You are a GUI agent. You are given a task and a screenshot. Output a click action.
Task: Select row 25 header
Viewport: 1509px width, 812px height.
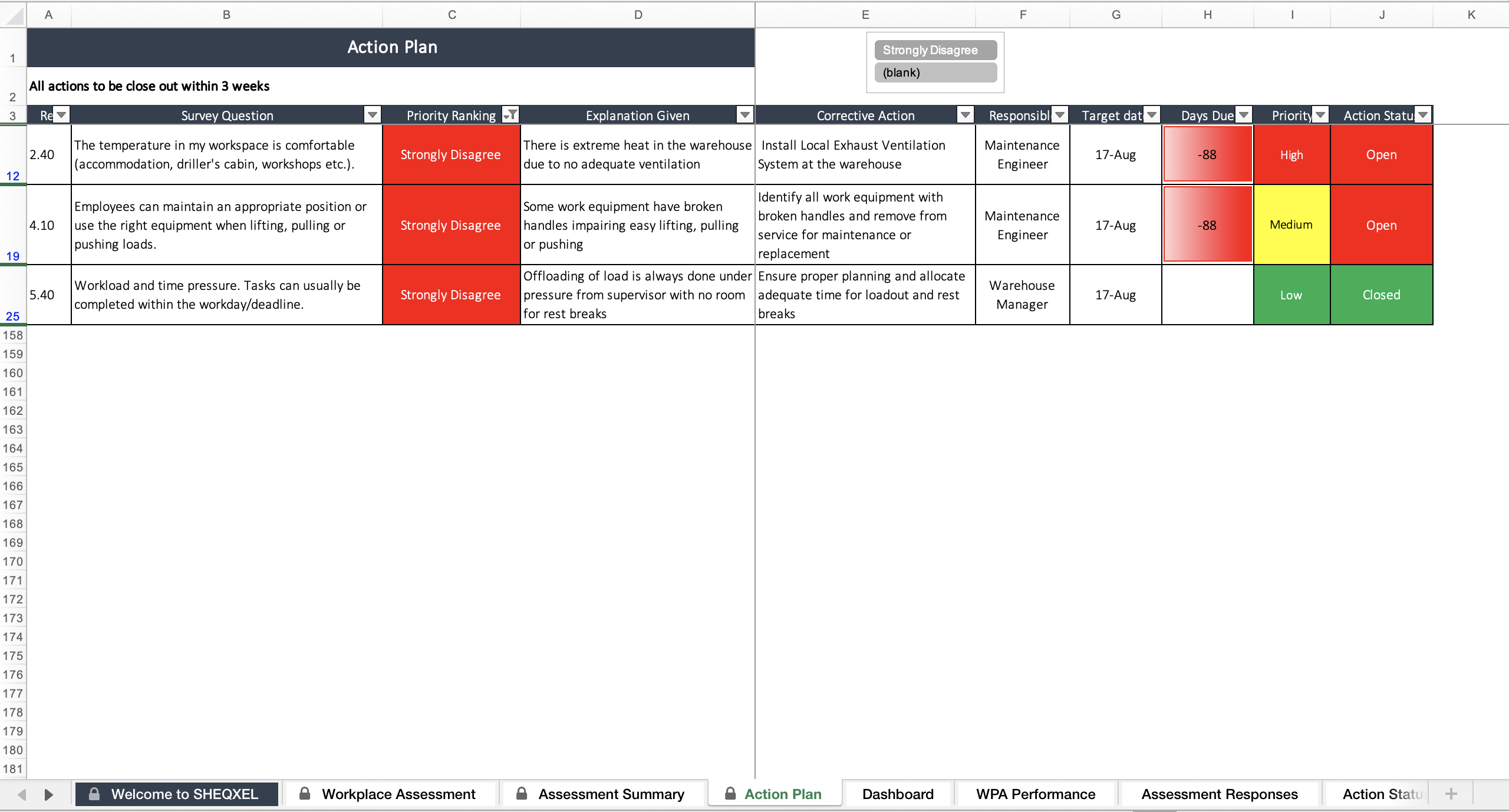[x=13, y=295]
